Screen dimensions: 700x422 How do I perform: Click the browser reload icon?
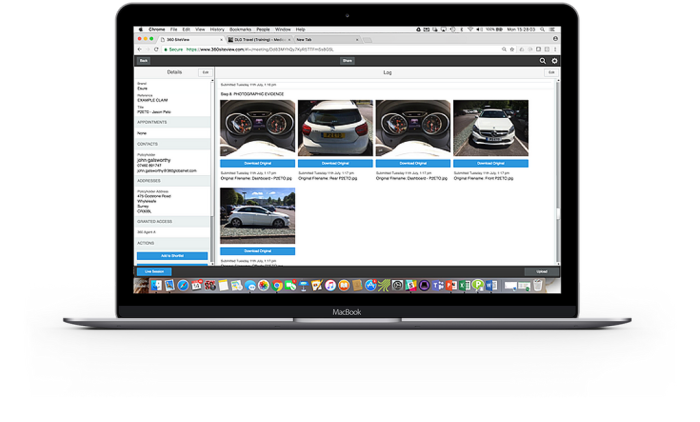156,49
